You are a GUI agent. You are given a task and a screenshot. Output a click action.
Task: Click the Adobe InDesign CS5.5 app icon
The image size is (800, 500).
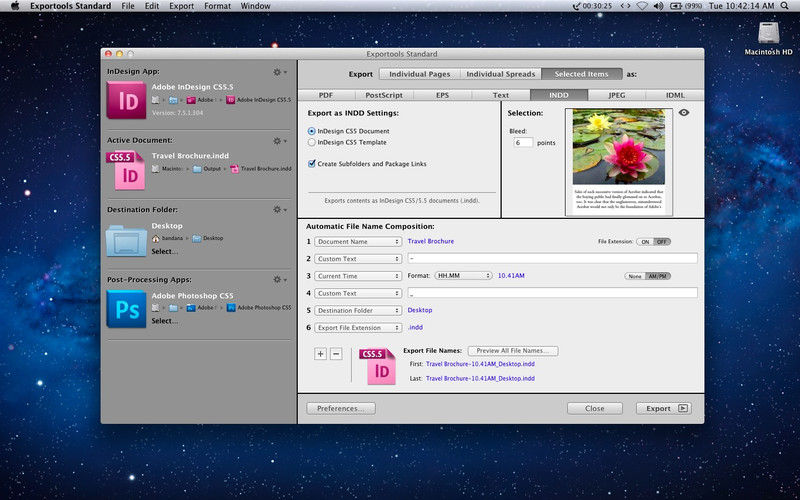click(x=126, y=101)
